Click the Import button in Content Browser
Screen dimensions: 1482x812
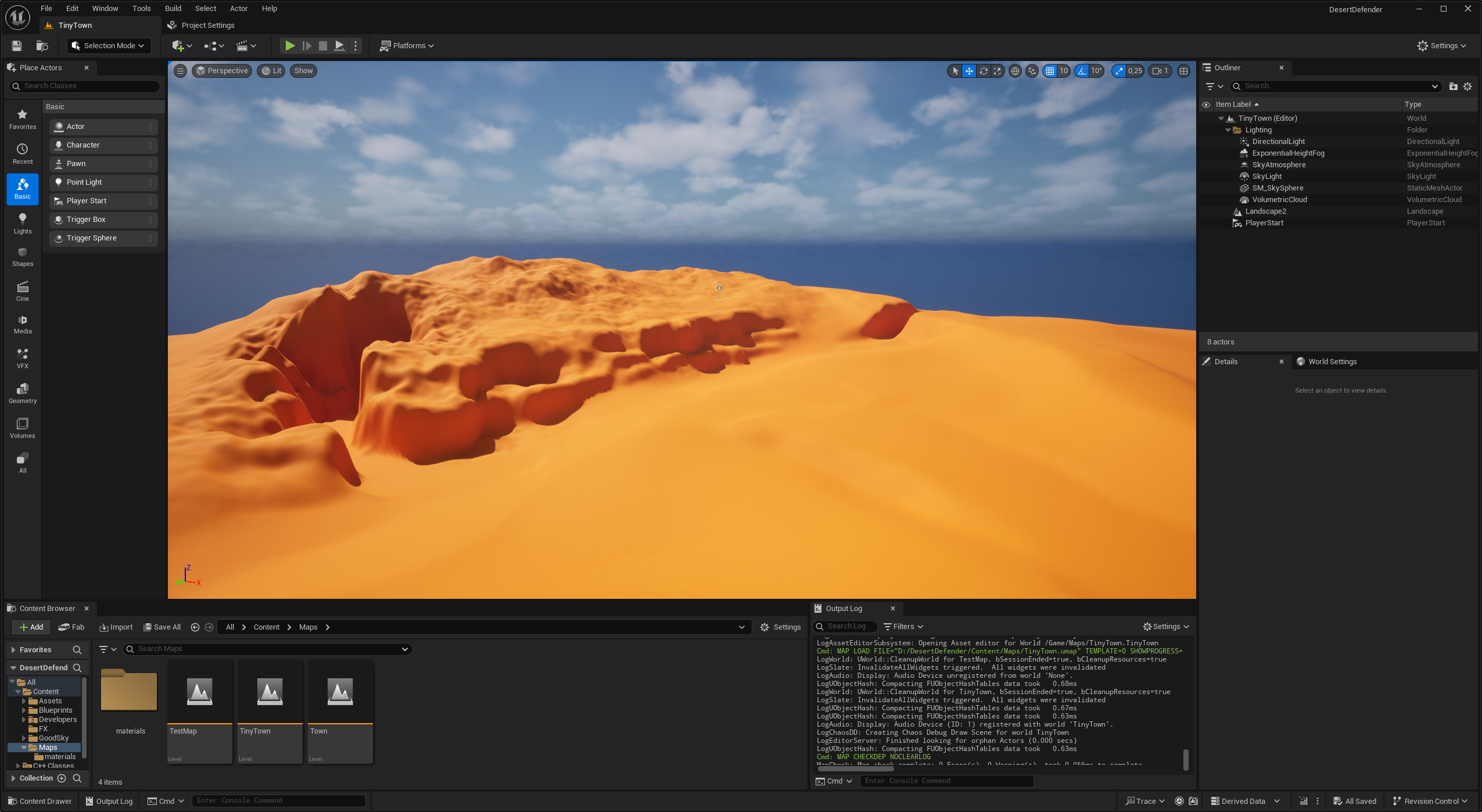(116, 627)
